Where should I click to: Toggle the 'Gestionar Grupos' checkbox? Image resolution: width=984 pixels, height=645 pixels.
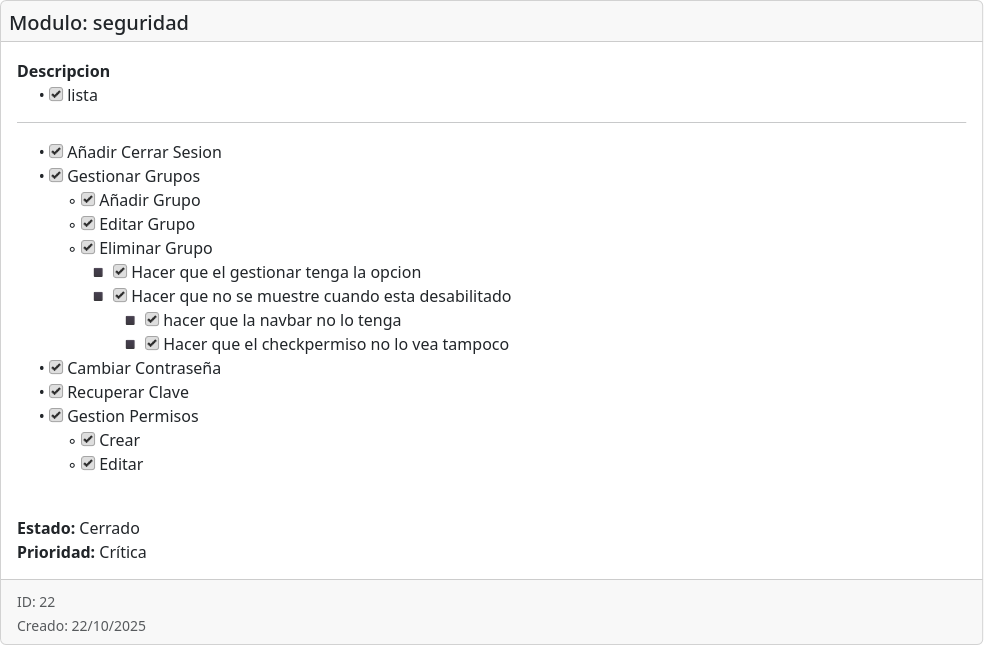56,176
